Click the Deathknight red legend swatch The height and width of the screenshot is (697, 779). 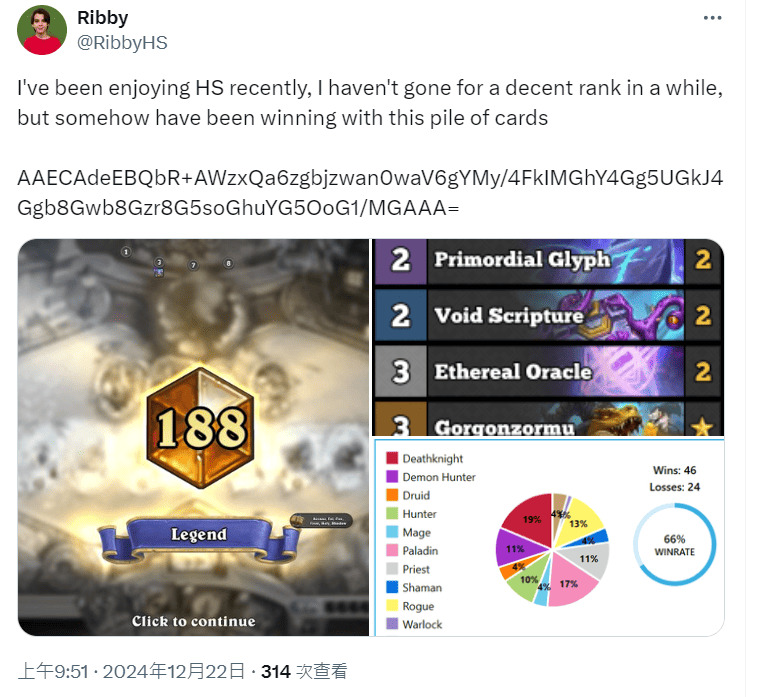point(392,458)
